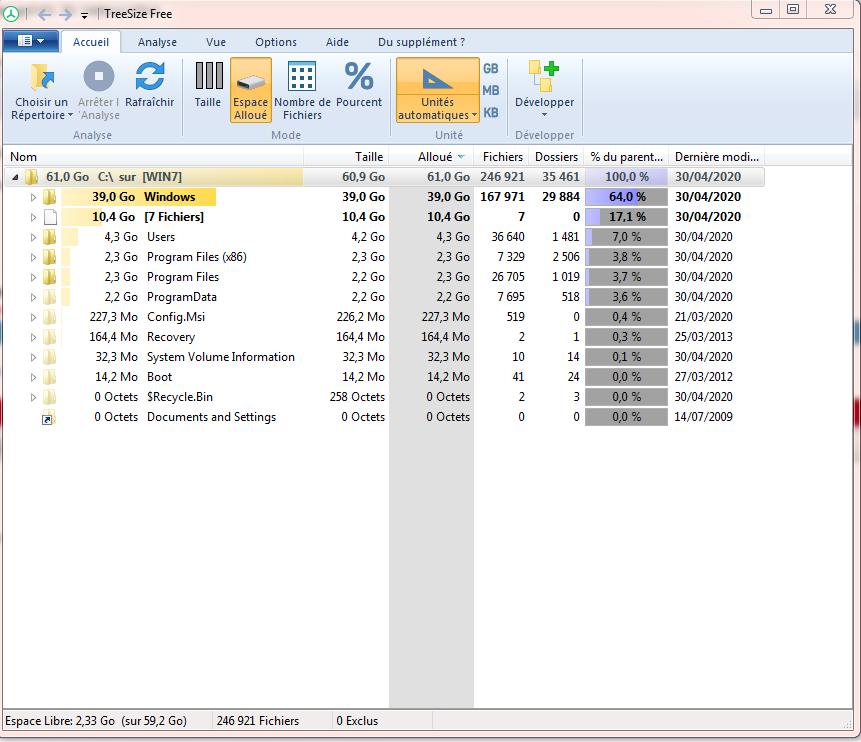Select the System Volume Information row
The width and height of the screenshot is (861, 742).
point(384,357)
